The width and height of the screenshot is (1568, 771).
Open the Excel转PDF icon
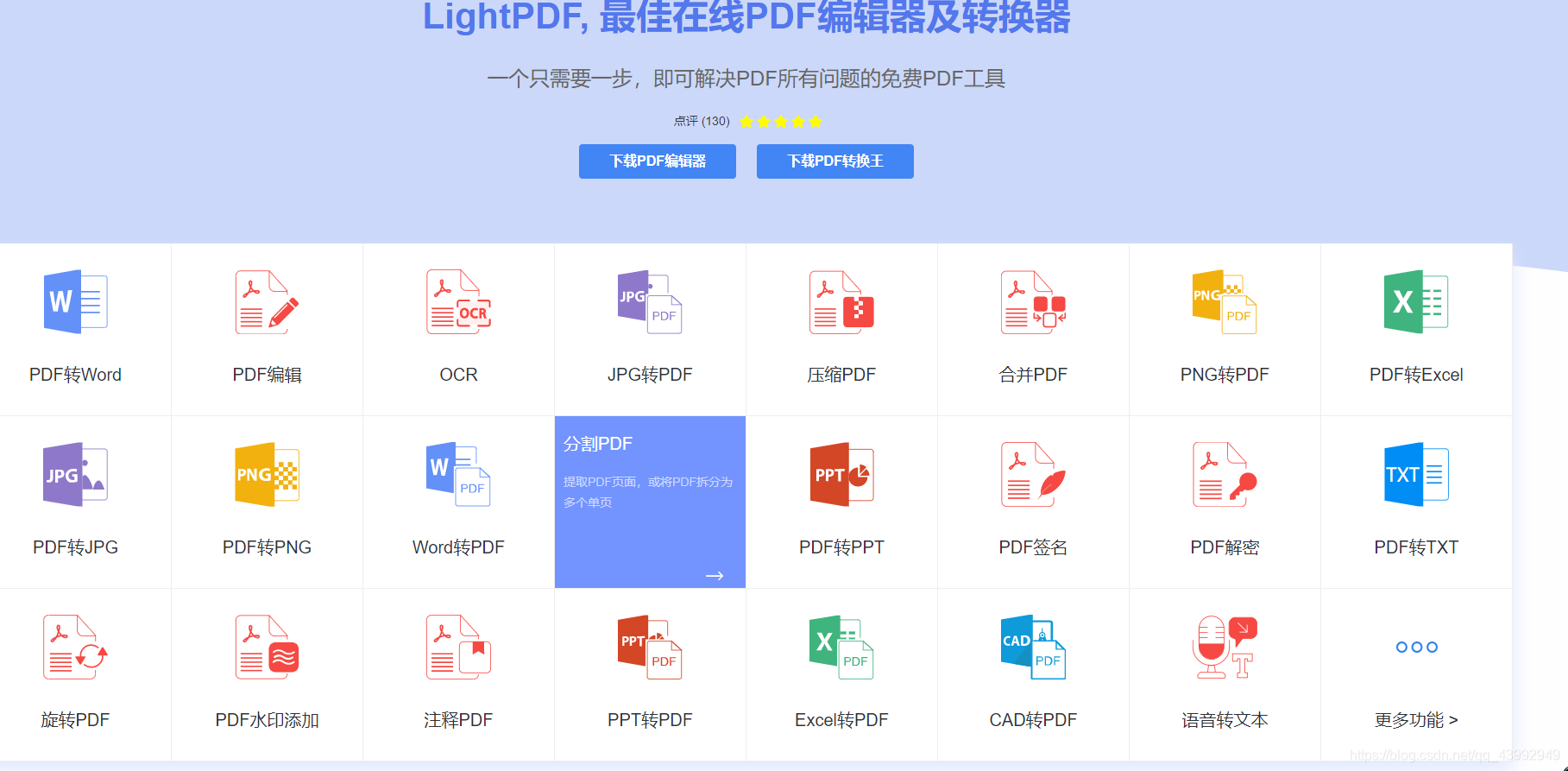(x=841, y=647)
